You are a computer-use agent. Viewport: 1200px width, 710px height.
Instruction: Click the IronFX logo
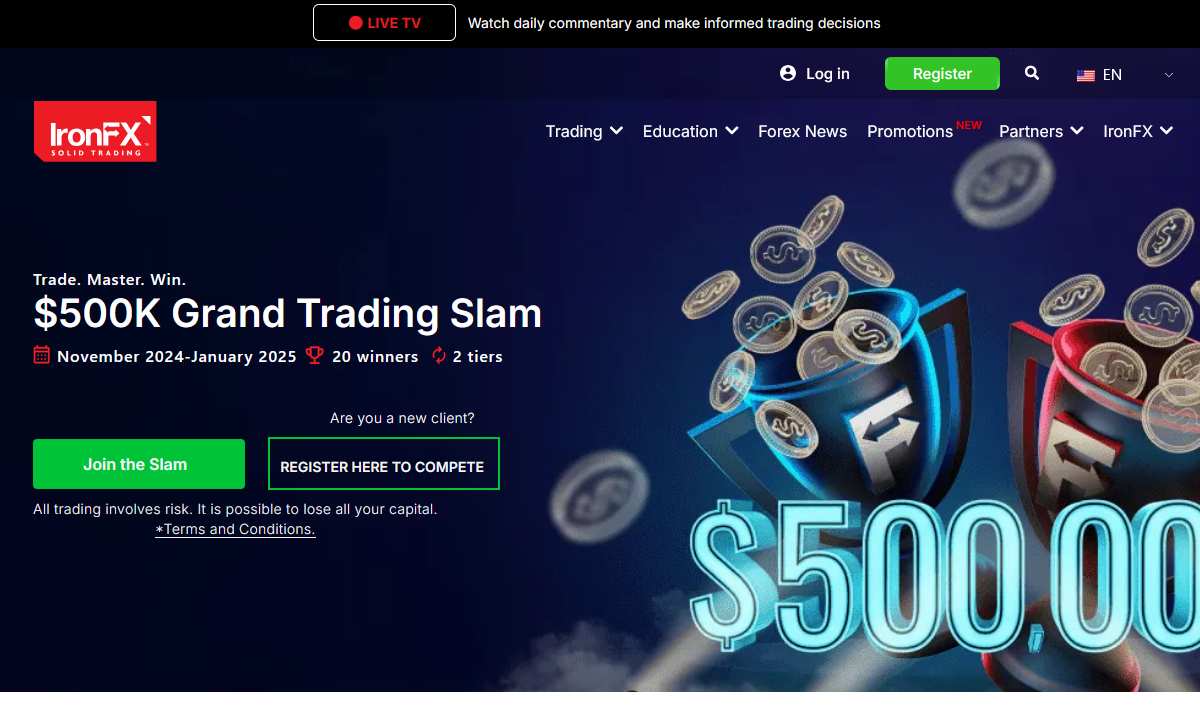[x=95, y=131]
